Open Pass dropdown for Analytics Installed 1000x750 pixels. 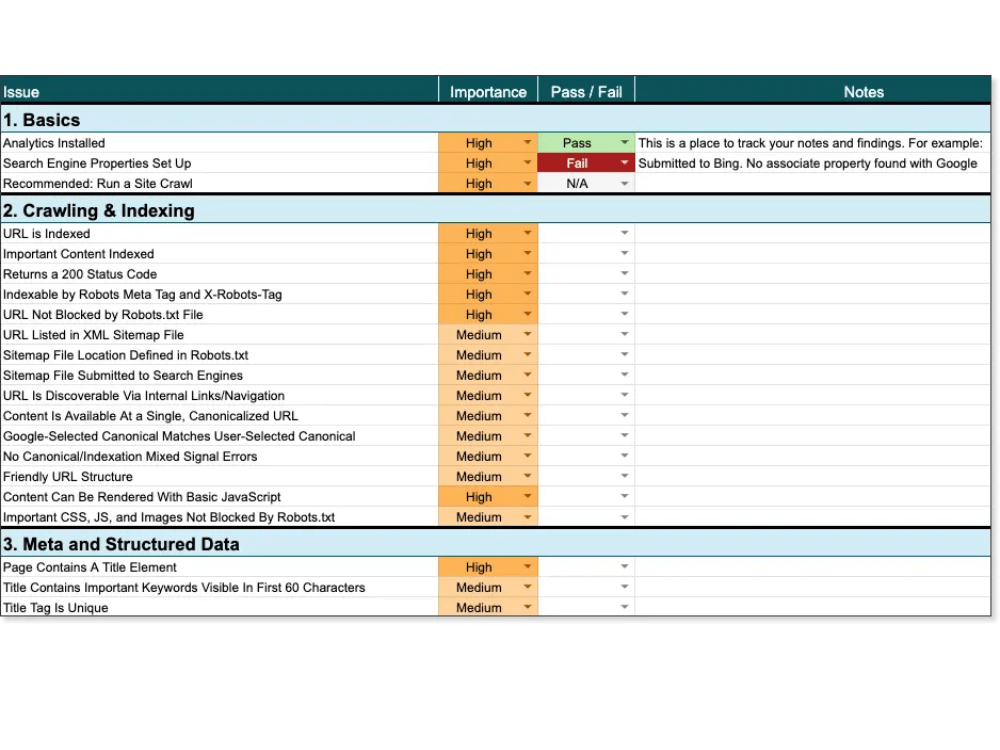click(624, 142)
